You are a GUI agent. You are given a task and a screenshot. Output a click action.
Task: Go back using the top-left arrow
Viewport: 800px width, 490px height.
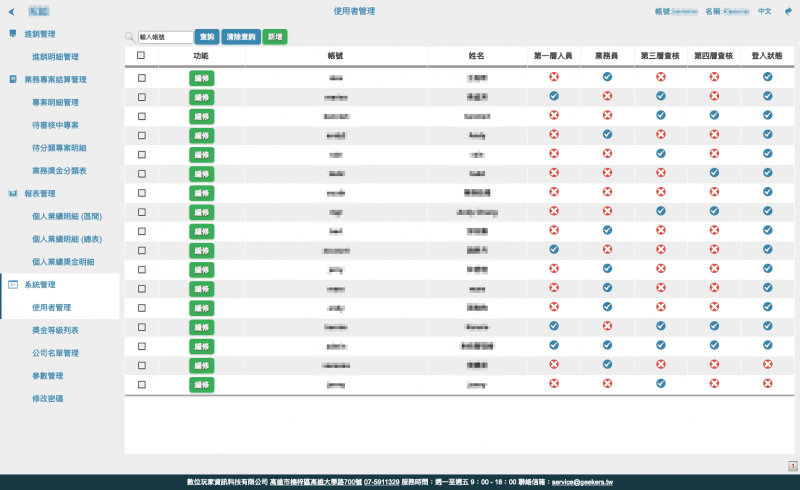[x=12, y=11]
